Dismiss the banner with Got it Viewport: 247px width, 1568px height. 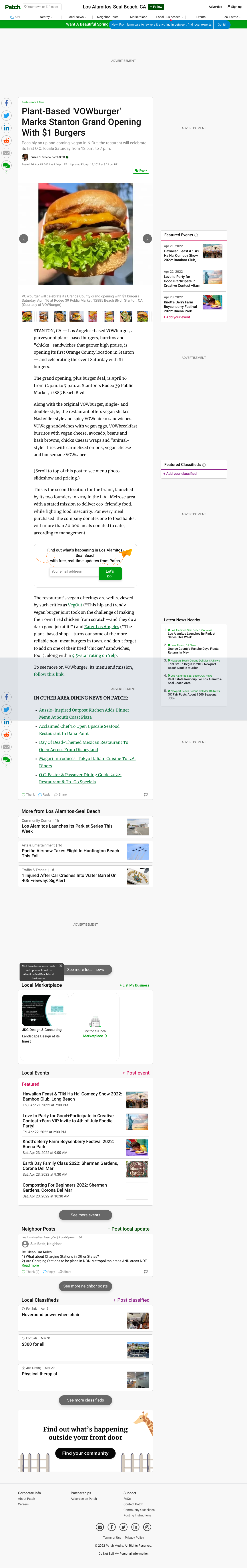(x=221, y=24)
